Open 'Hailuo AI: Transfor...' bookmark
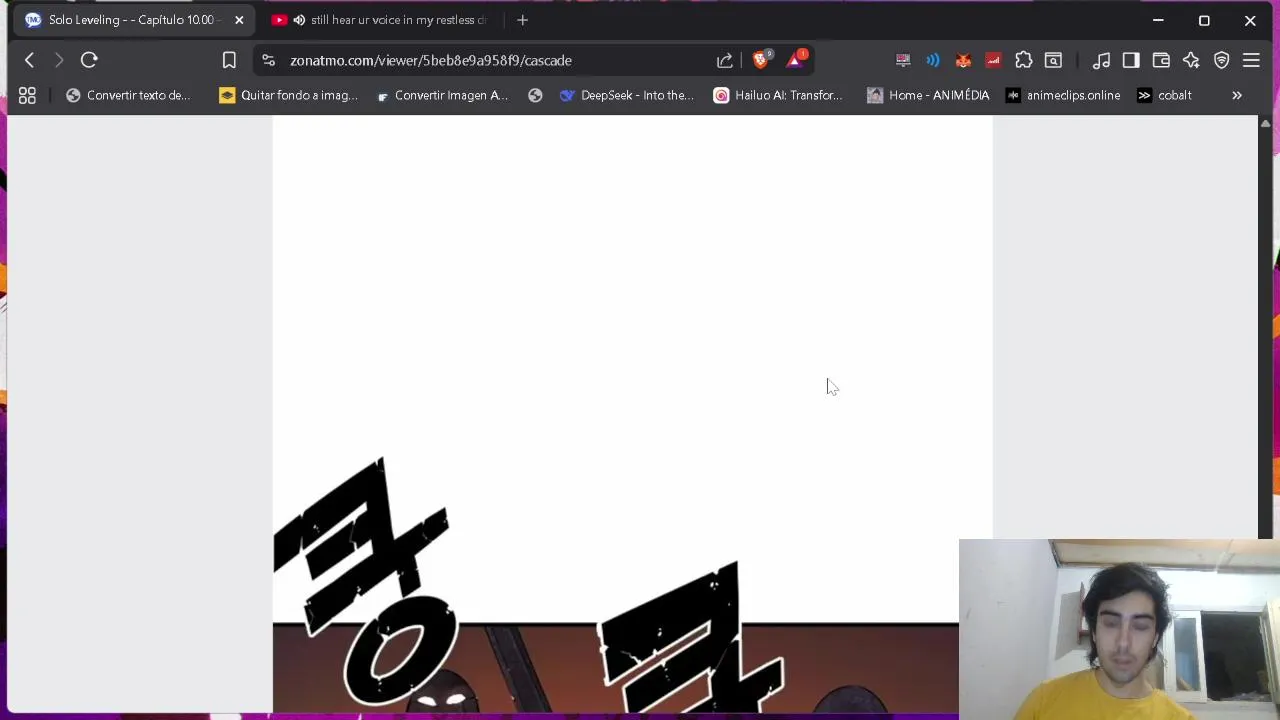Screen dimensions: 1280x720 pyautogui.click(x=778, y=95)
